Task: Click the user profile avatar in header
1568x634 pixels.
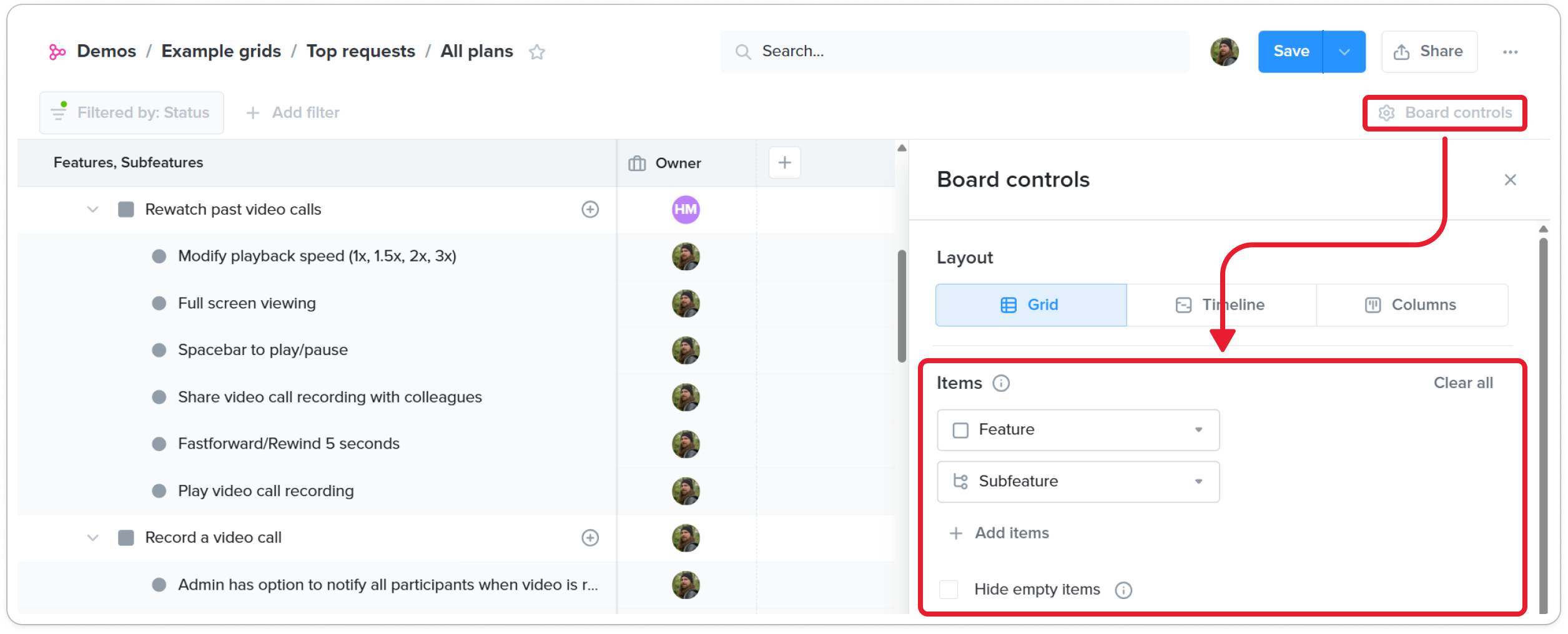Action: pyautogui.click(x=1224, y=52)
